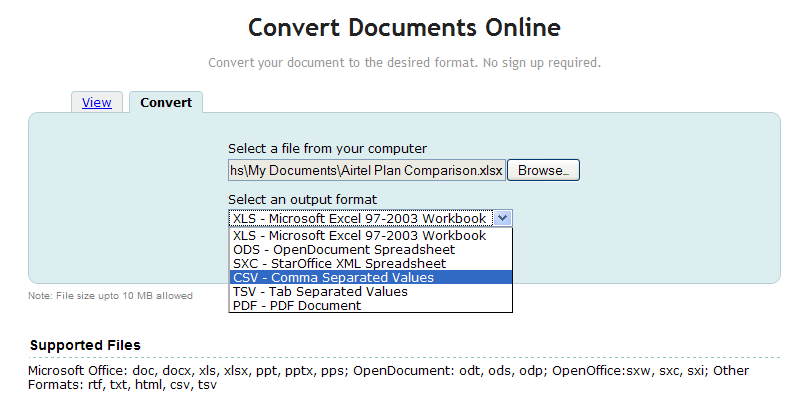Pick ODS OpenDocument Spreadsheet from the list
Viewport: 805px width, 405px height.
point(344,250)
